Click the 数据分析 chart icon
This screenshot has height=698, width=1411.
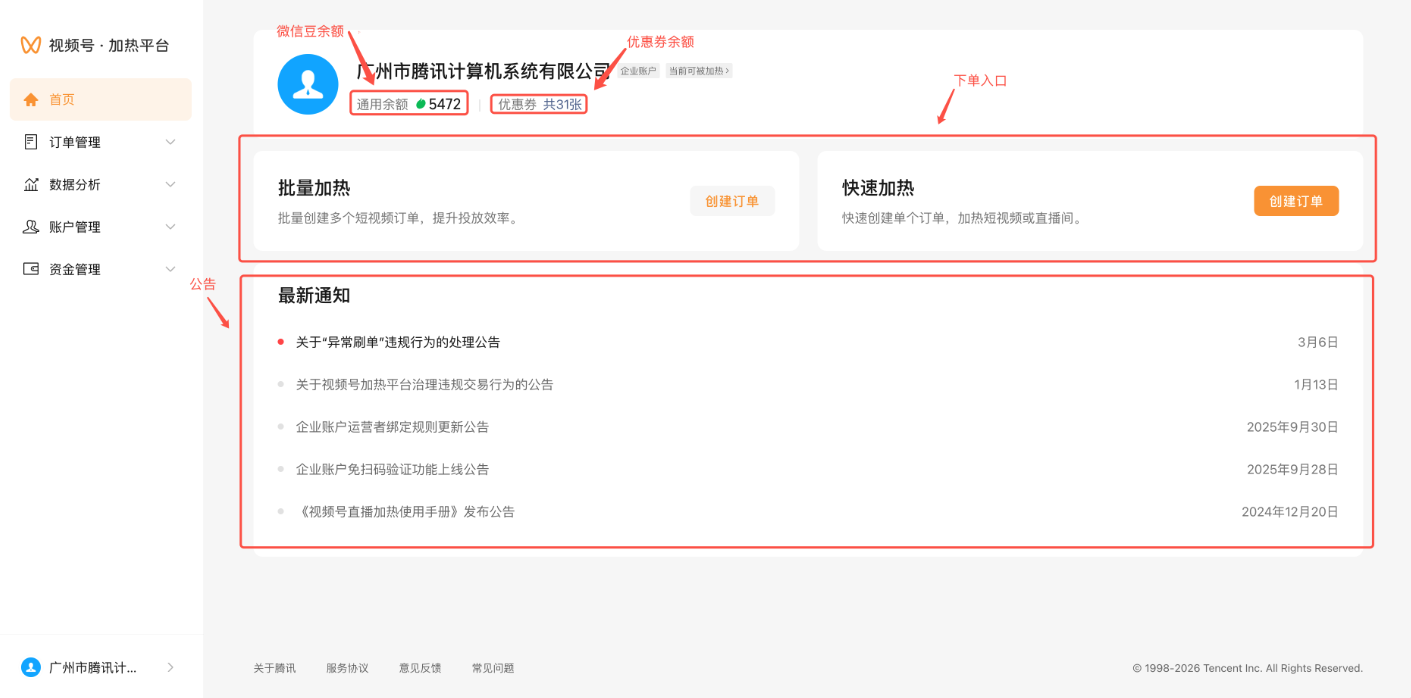pos(31,184)
